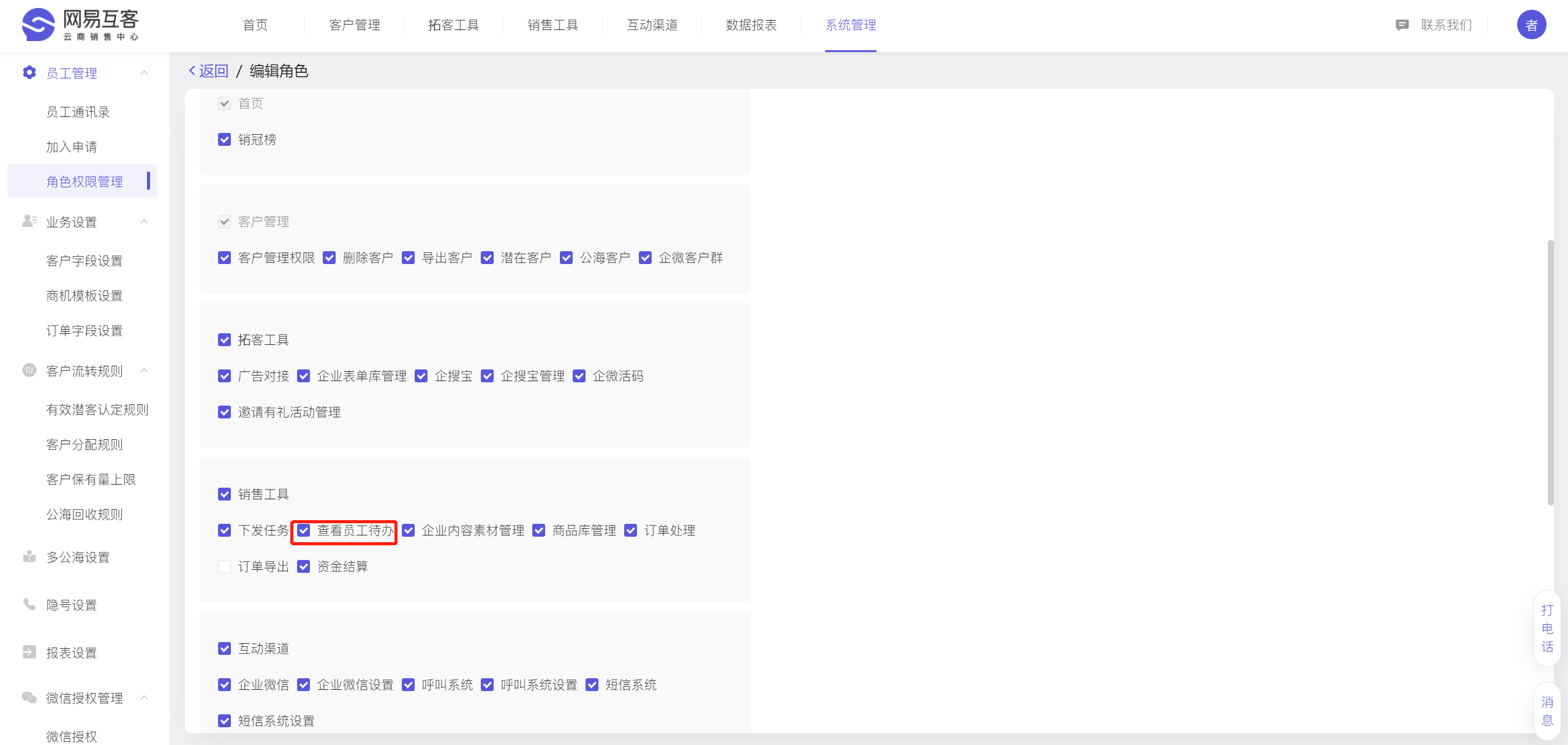
Task: Go back via the 返回 link
Action: [x=214, y=71]
